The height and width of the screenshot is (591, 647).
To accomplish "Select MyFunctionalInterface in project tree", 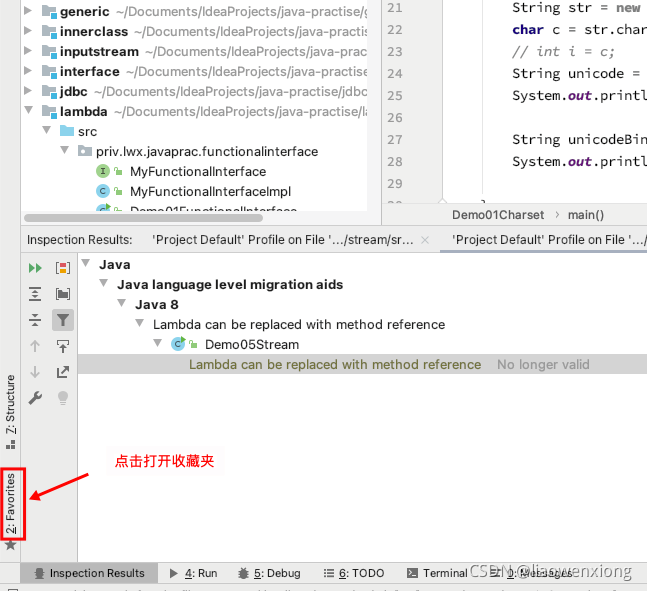I will click(x=198, y=172).
